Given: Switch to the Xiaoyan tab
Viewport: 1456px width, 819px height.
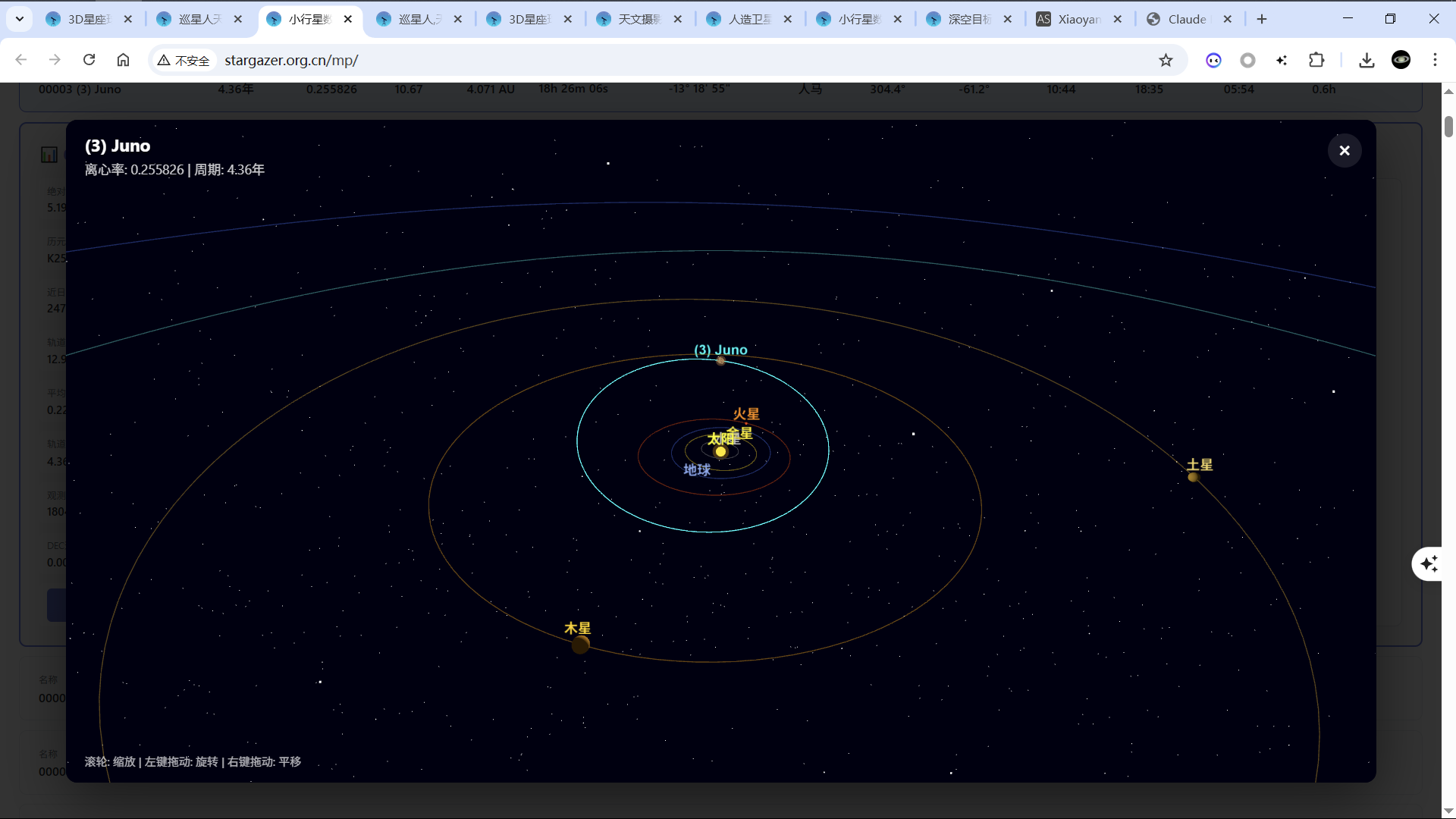Looking at the screenshot, I should pyautogui.click(x=1077, y=19).
